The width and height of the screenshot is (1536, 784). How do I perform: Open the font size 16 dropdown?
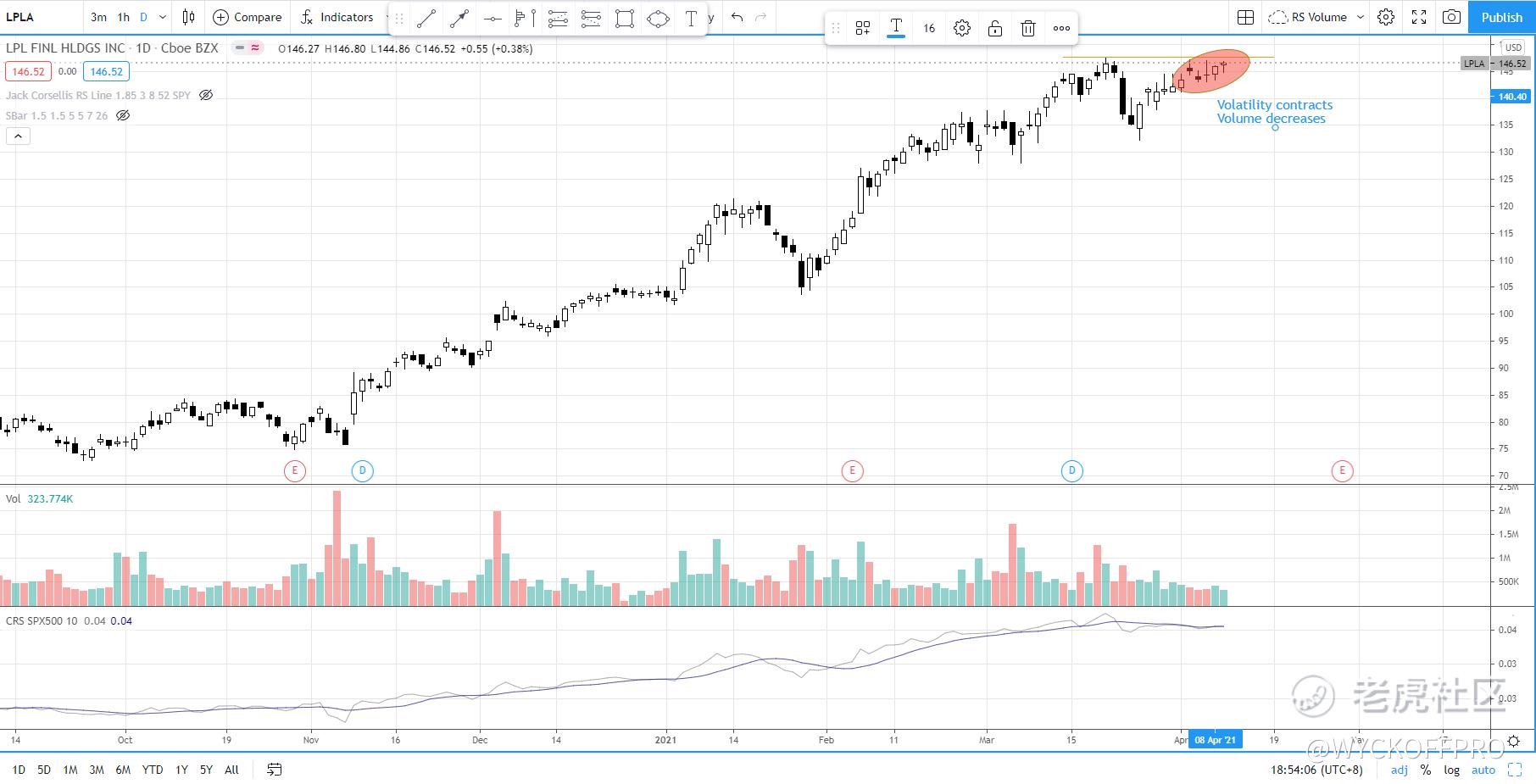point(929,28)
